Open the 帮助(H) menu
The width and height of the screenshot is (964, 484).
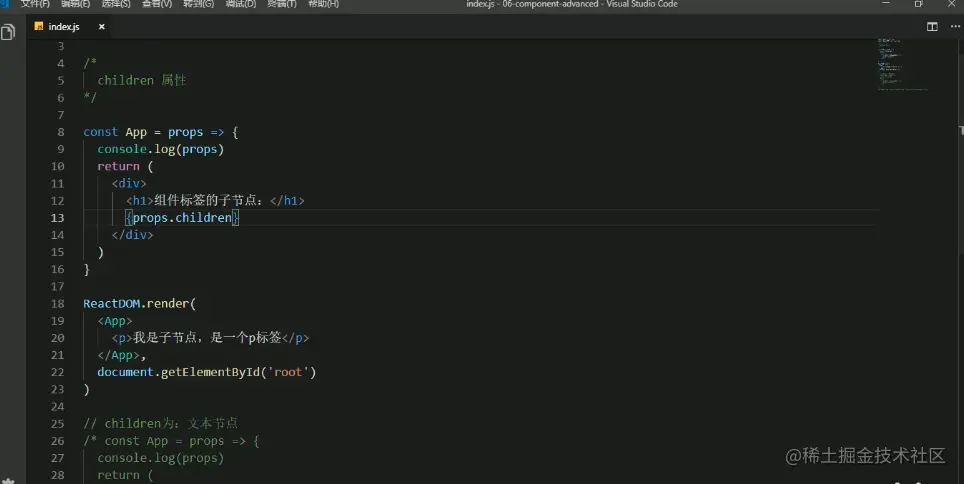[323, 4]
